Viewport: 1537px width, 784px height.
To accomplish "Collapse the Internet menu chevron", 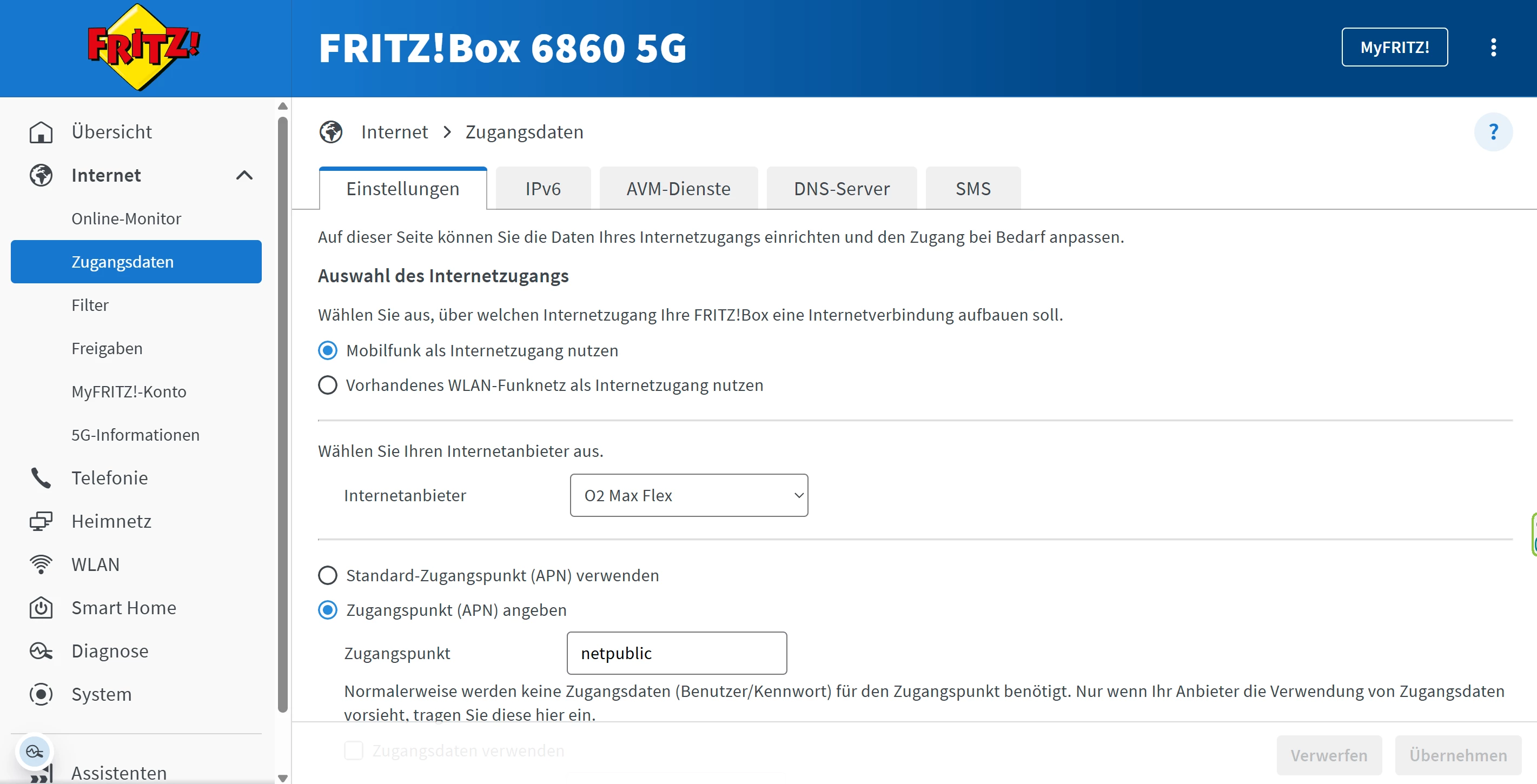I will point(244,175).
